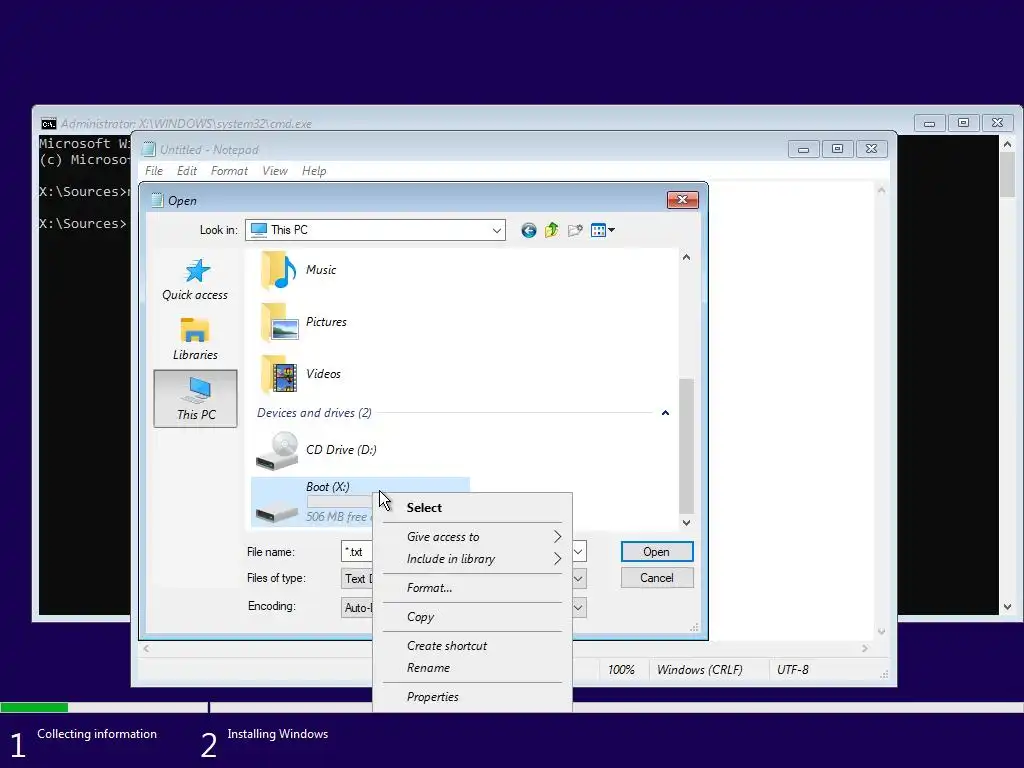Click the file list vertical scrollbar thumb

(686, 446)
